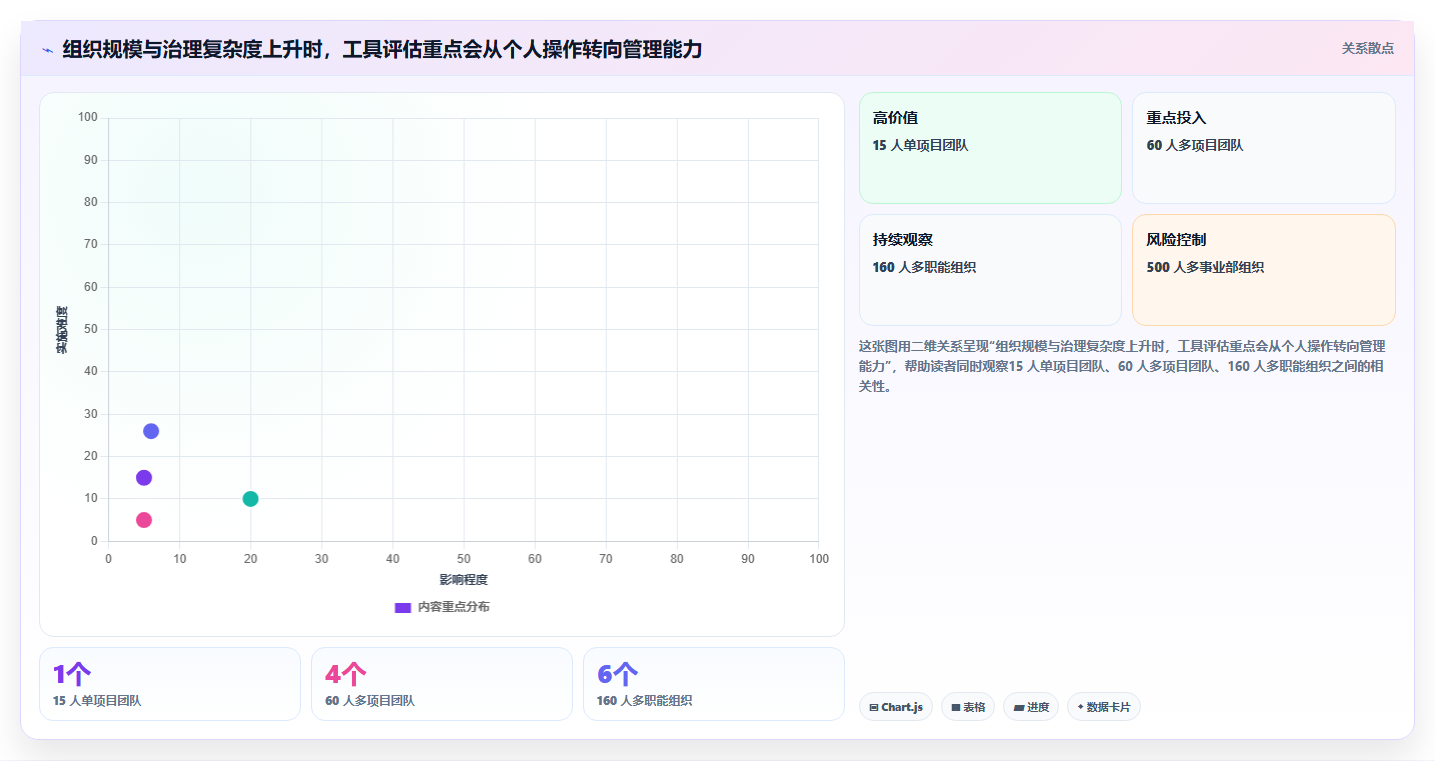Click the 影响程度 x-axis title
1435x761 pixels.
pyautogui.click(x=464, y=580)
